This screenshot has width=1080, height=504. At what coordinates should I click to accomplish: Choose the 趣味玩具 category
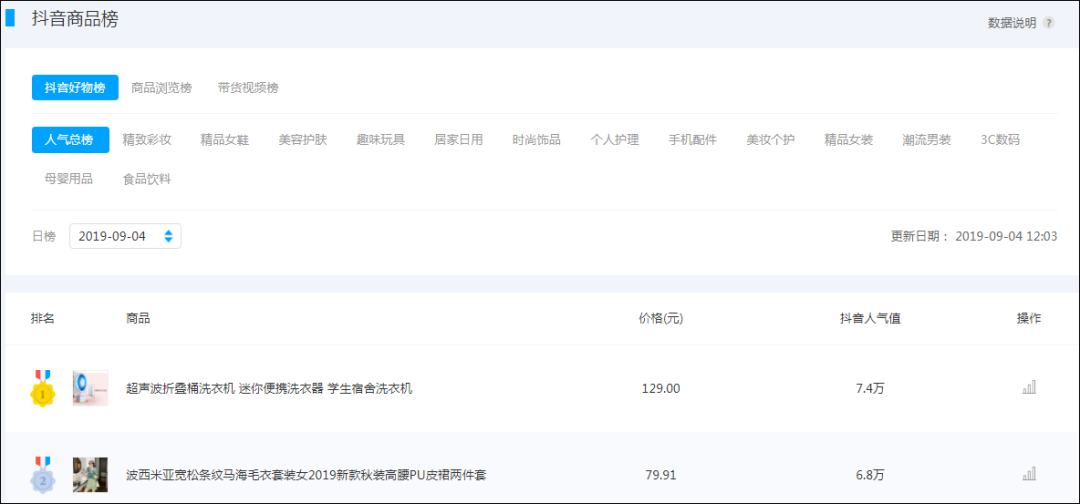click(380, 140)
